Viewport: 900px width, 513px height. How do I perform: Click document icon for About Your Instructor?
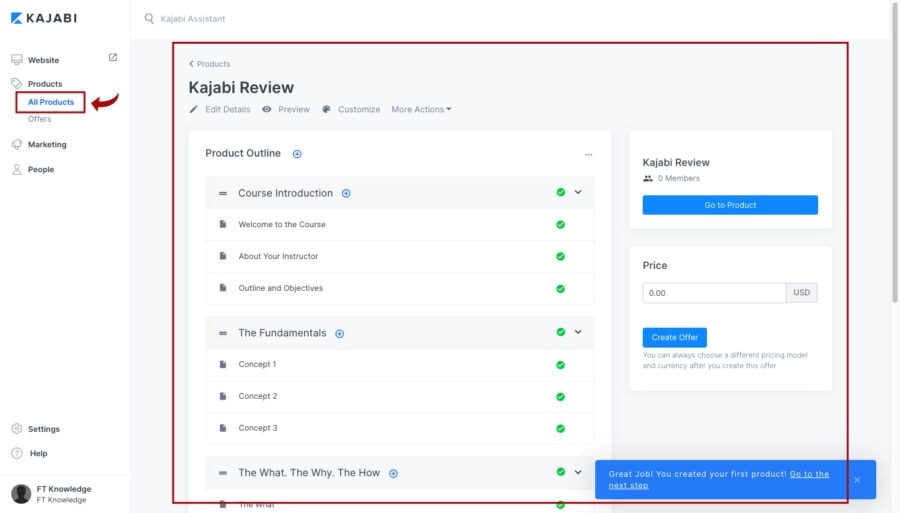(223, 256)
